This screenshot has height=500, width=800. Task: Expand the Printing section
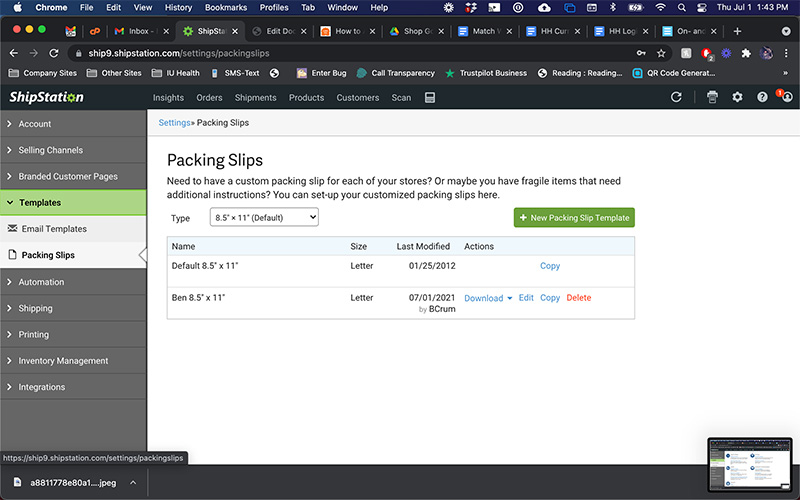pos(73,334)
